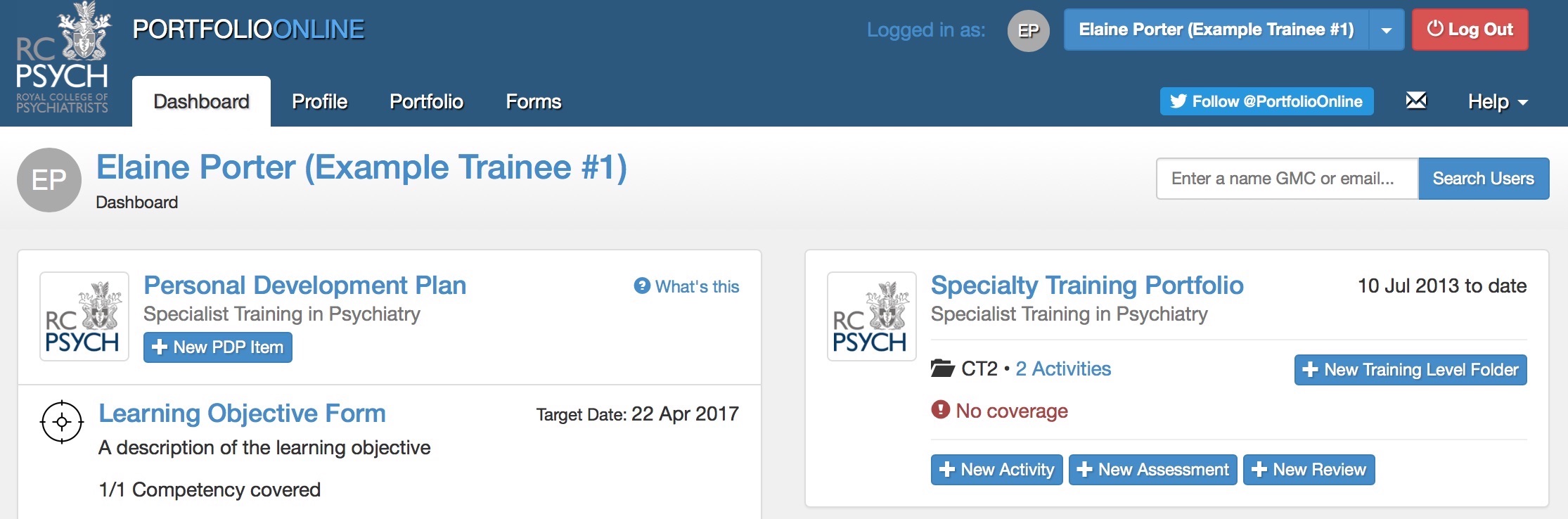Screen dimensions: 1568x519
Task: Add a New PDP Item
Action: 218,347
